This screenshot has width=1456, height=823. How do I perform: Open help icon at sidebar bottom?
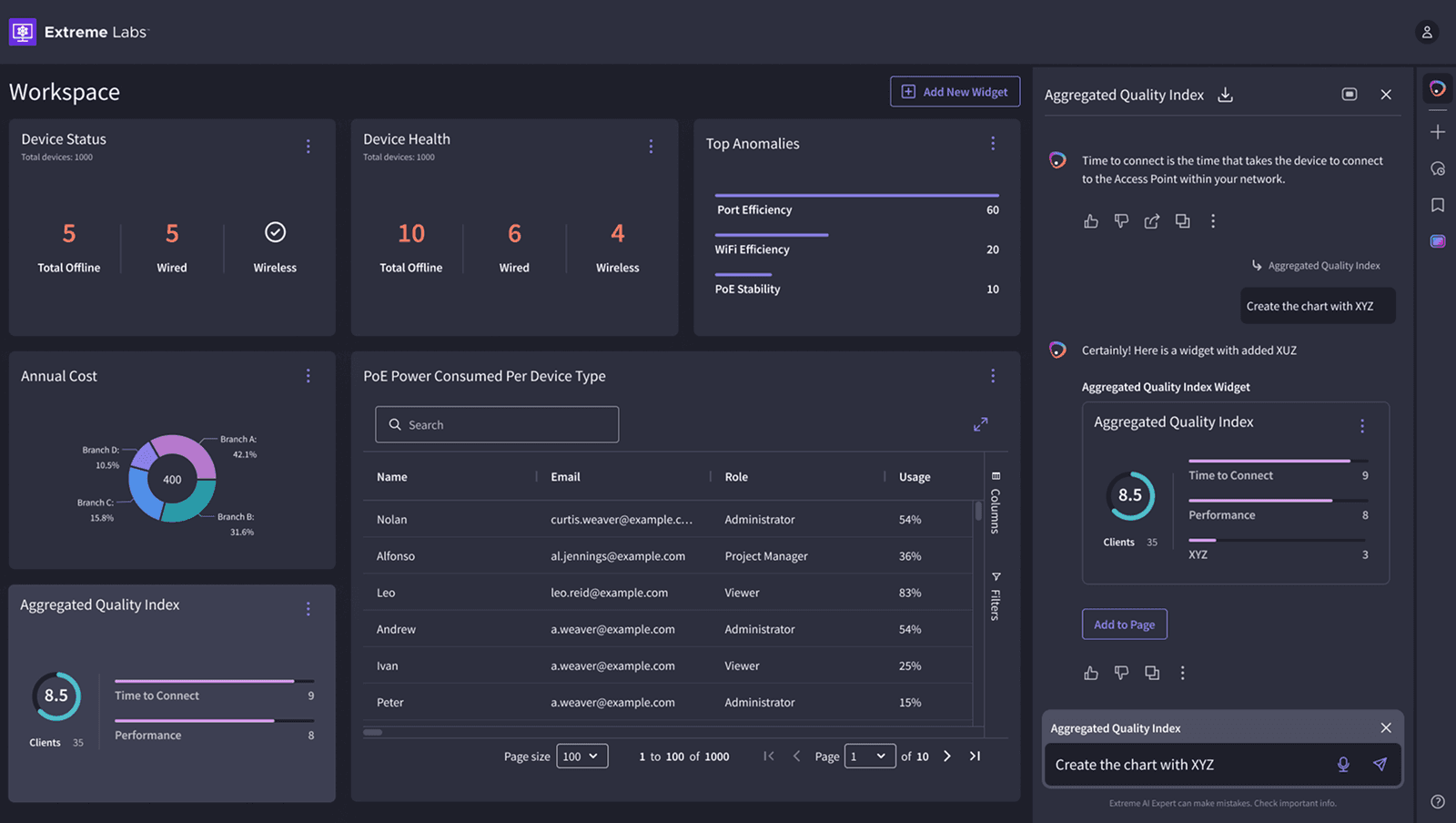pos(1438,802)
